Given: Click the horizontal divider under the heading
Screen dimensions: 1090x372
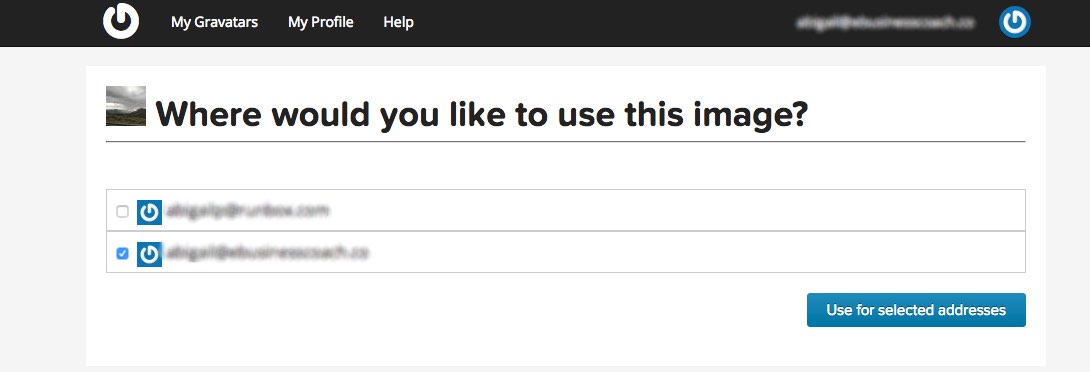Looking at the screenshot, I should click(565, 141).
